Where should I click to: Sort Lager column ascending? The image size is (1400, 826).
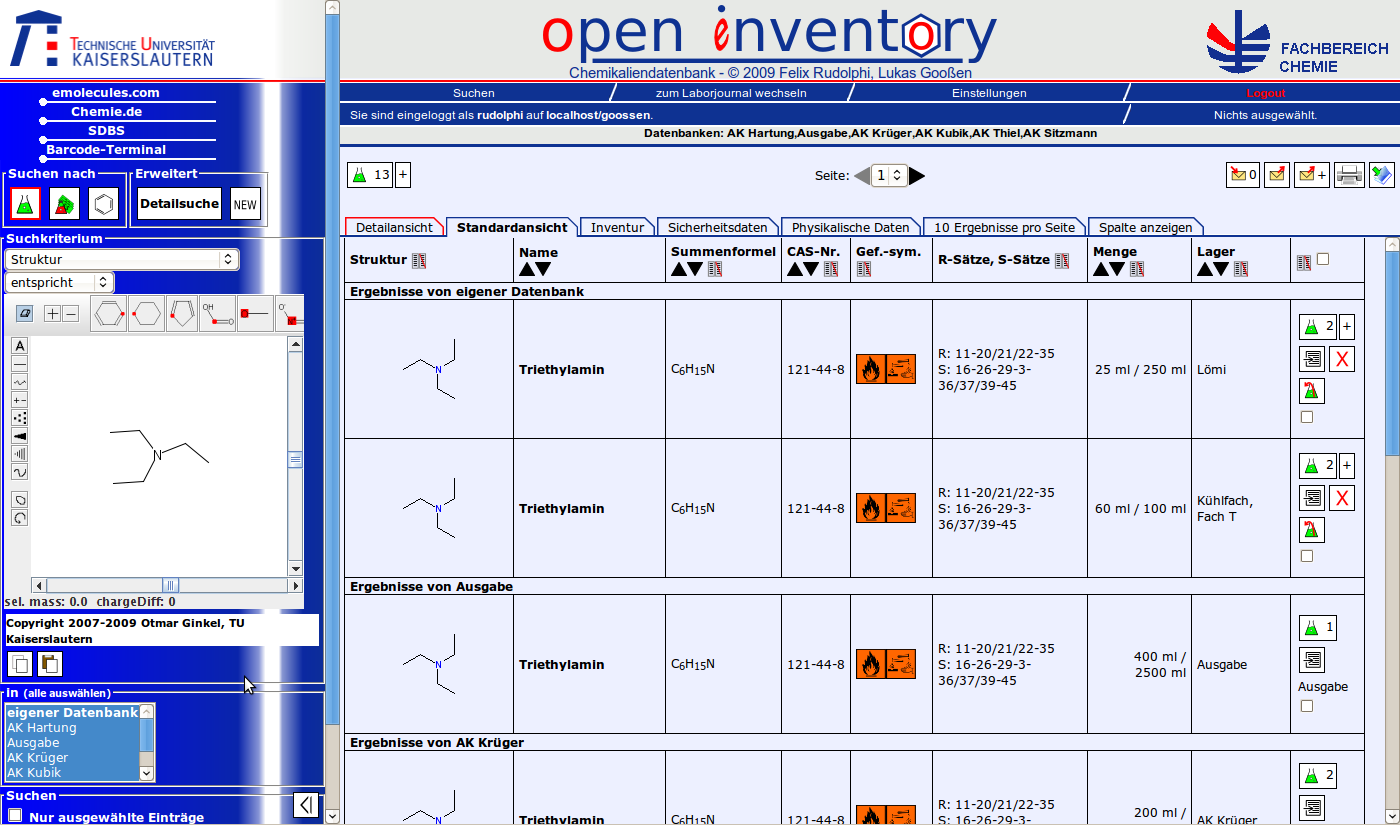(1205, 269)
